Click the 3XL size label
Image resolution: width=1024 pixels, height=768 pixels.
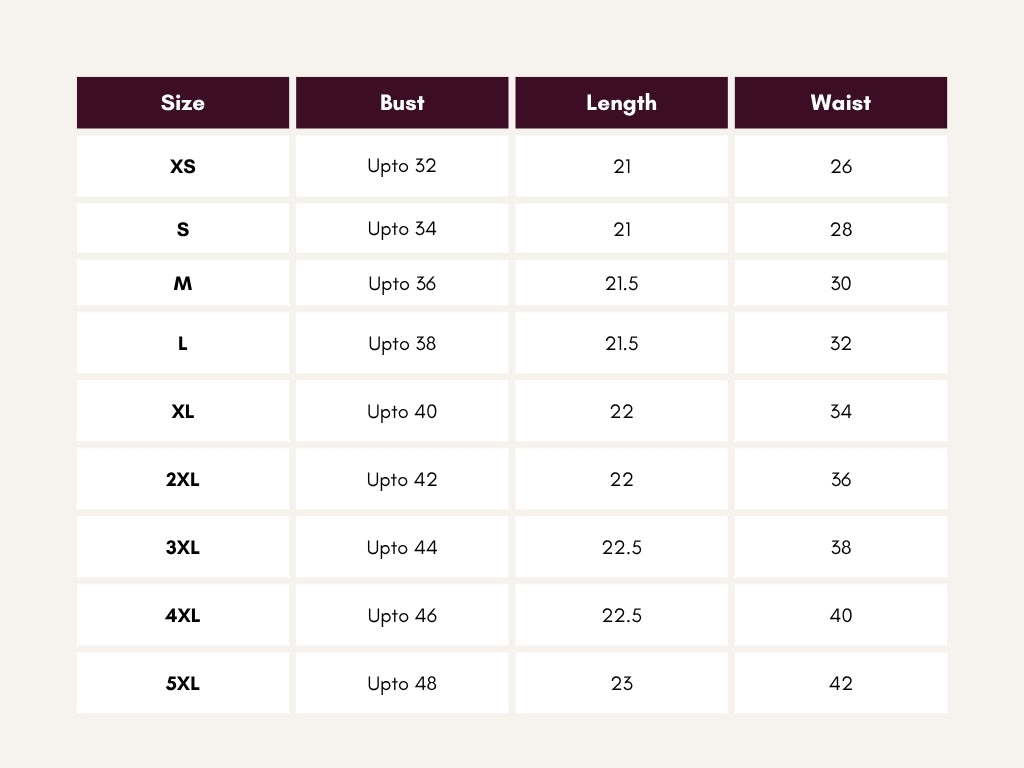(183, 547)
